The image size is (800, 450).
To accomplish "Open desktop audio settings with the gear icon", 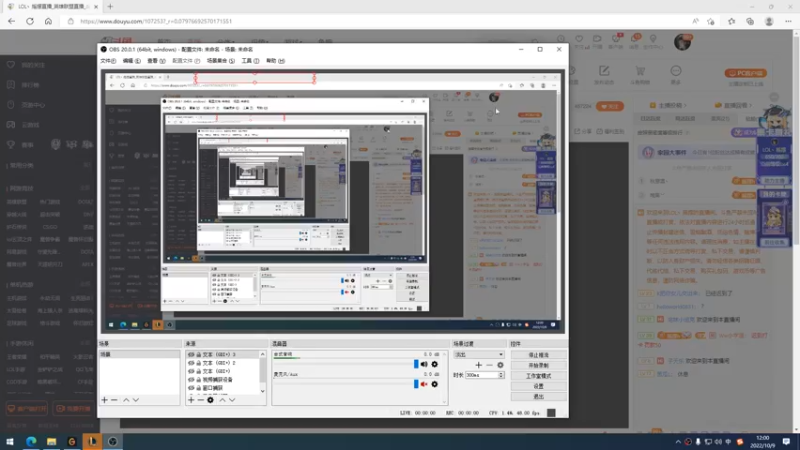I will (x=435, y=364).
